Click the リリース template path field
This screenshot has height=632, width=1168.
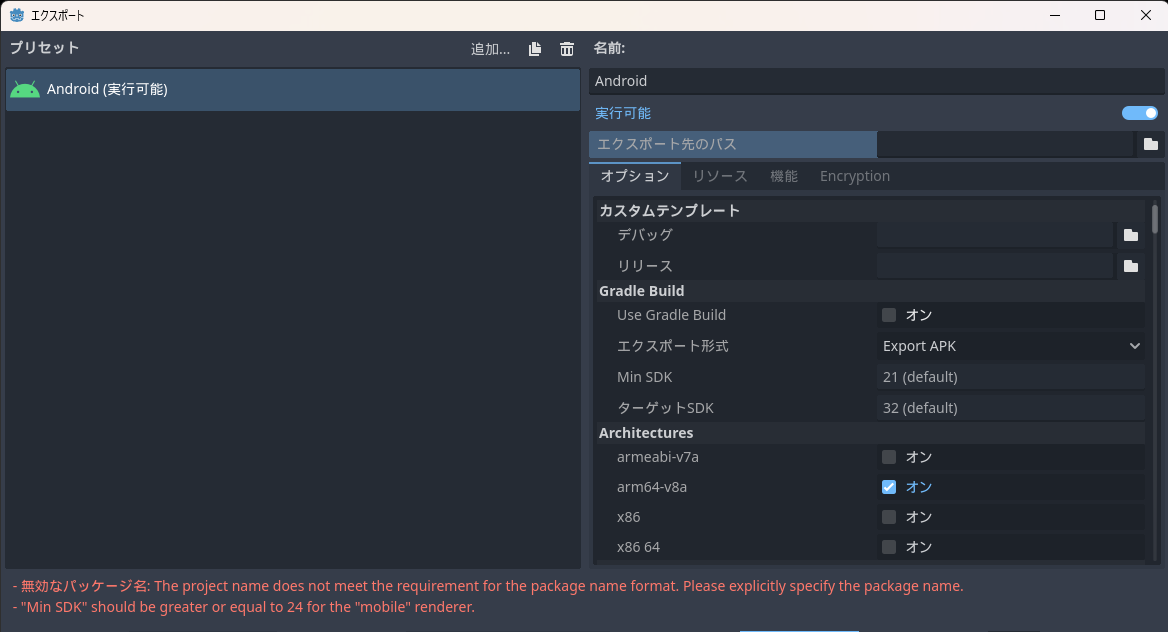pos(995,266)
